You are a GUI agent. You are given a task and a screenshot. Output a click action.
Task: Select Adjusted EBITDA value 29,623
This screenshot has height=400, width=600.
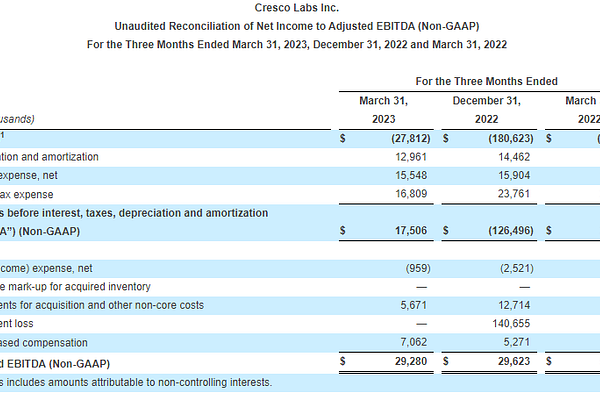pyautogui.click(x=514, y=361)
